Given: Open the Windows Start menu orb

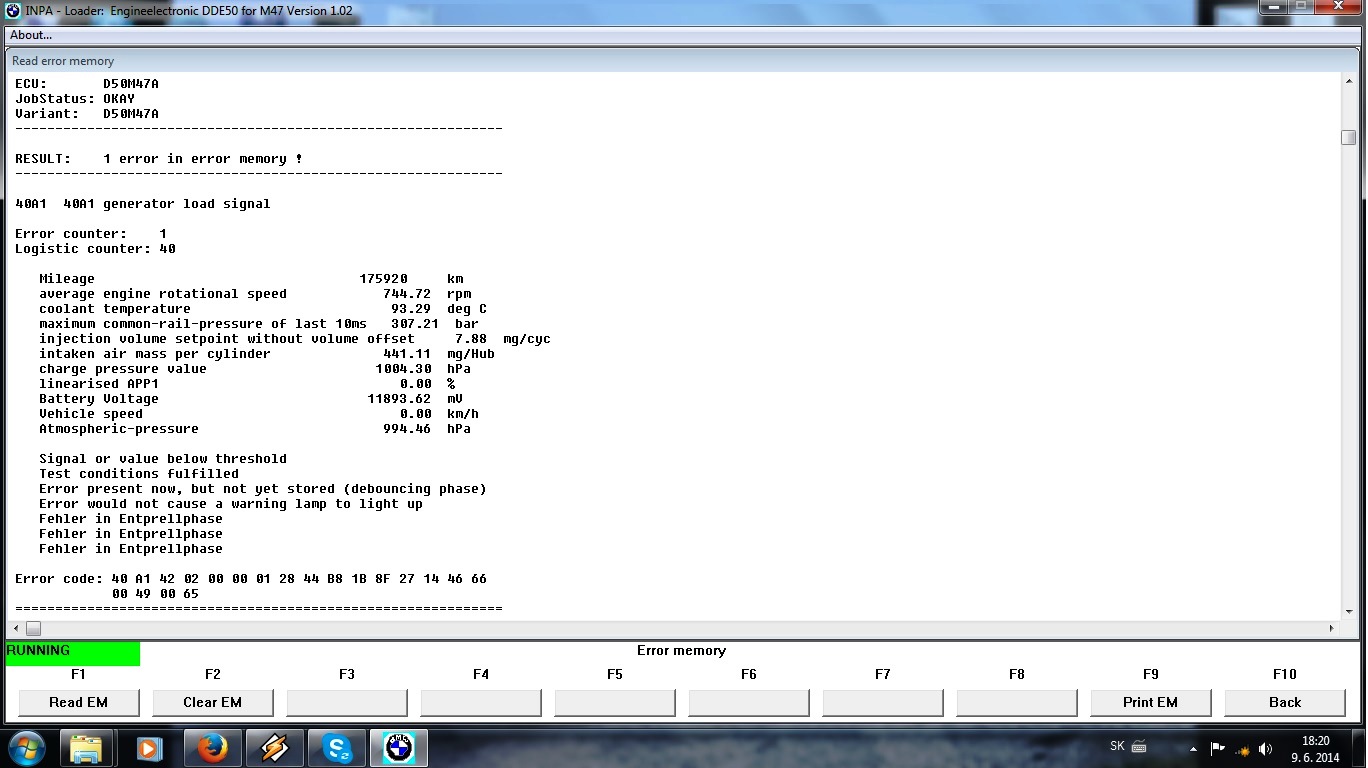Looking at the screenshot, I should pyautogui.click(x=26, y=747).
